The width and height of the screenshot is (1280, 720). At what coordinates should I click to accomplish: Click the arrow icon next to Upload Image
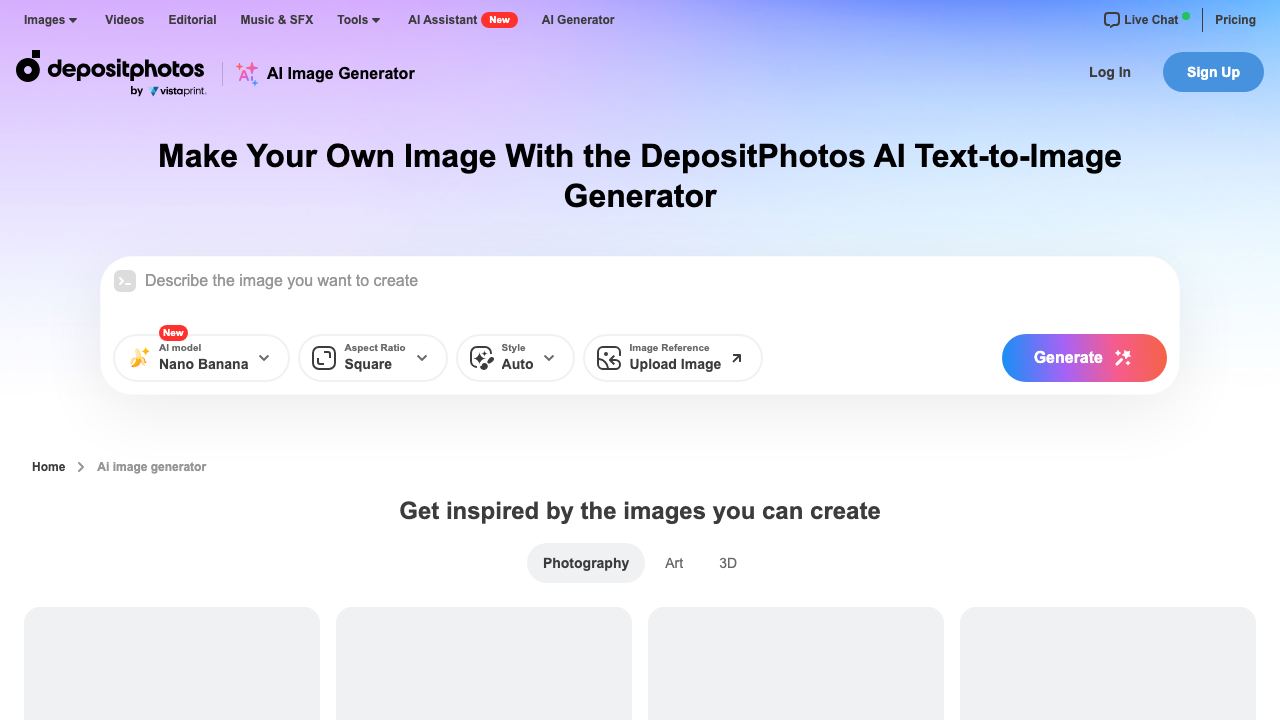(737, 358)
